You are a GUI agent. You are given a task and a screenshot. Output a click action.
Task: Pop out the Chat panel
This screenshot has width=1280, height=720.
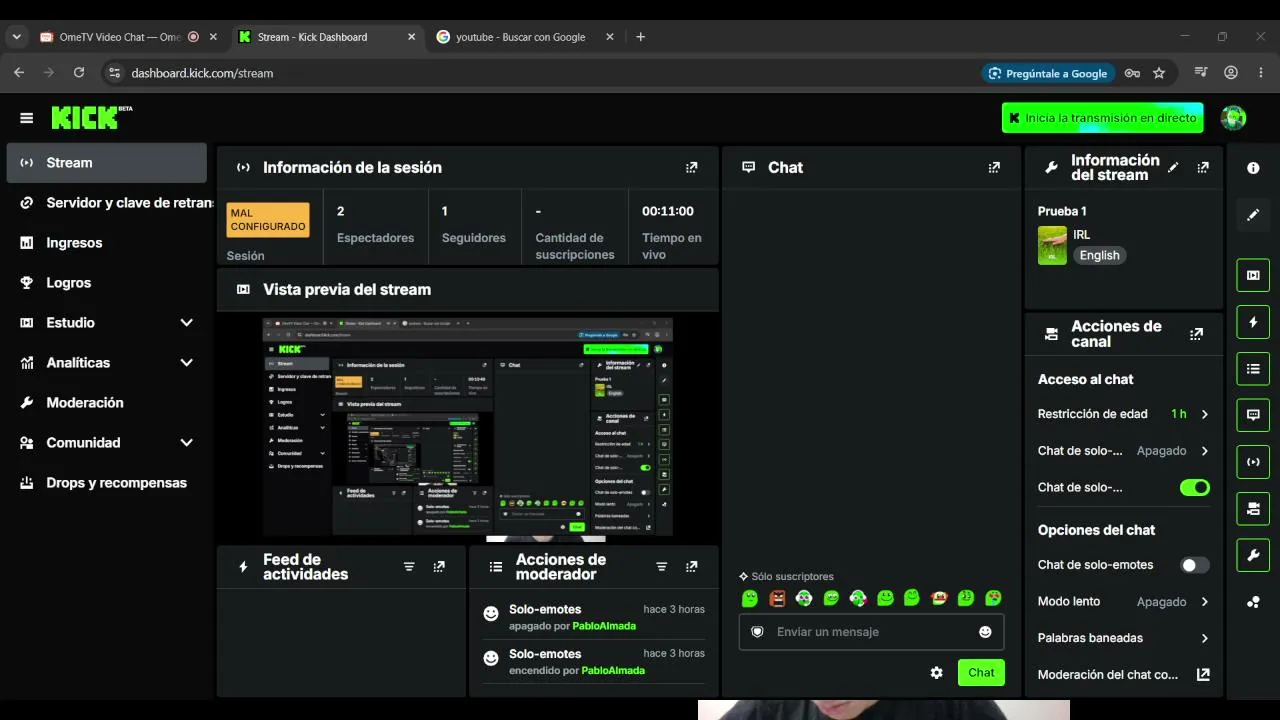(x=994, y=168)
